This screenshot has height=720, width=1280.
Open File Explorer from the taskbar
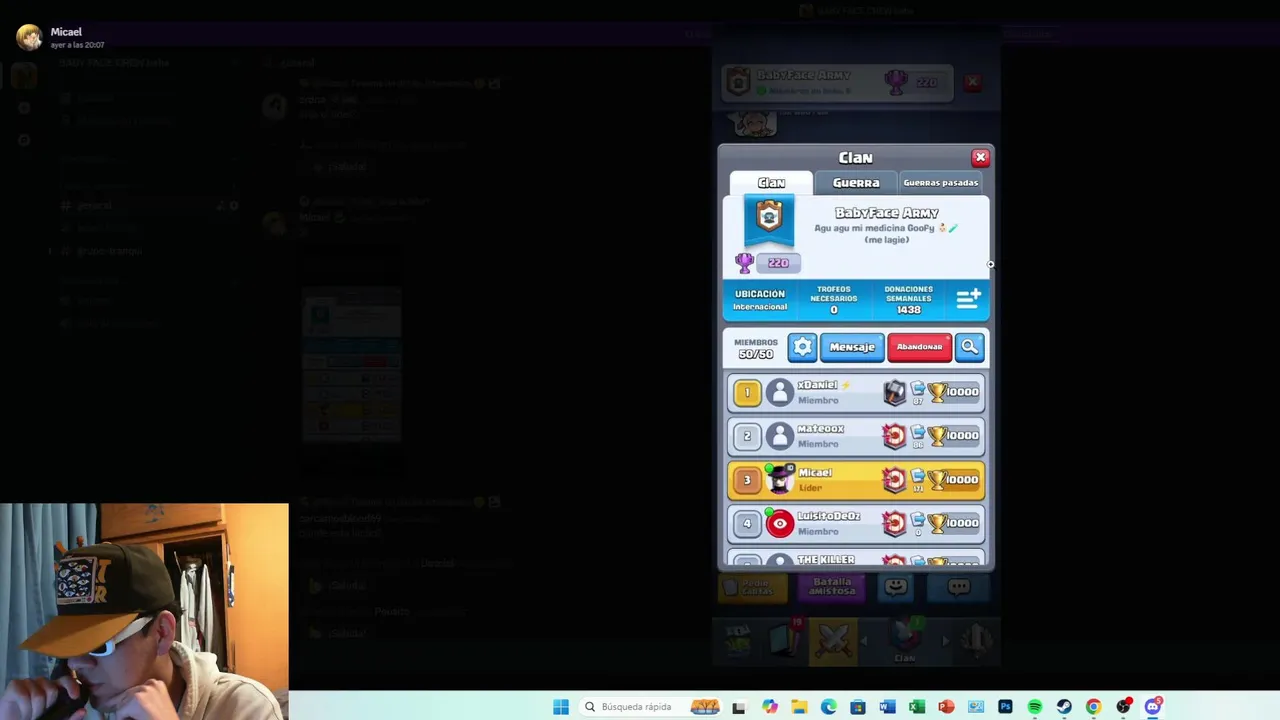pyautogui.click(x=799, y=707)
